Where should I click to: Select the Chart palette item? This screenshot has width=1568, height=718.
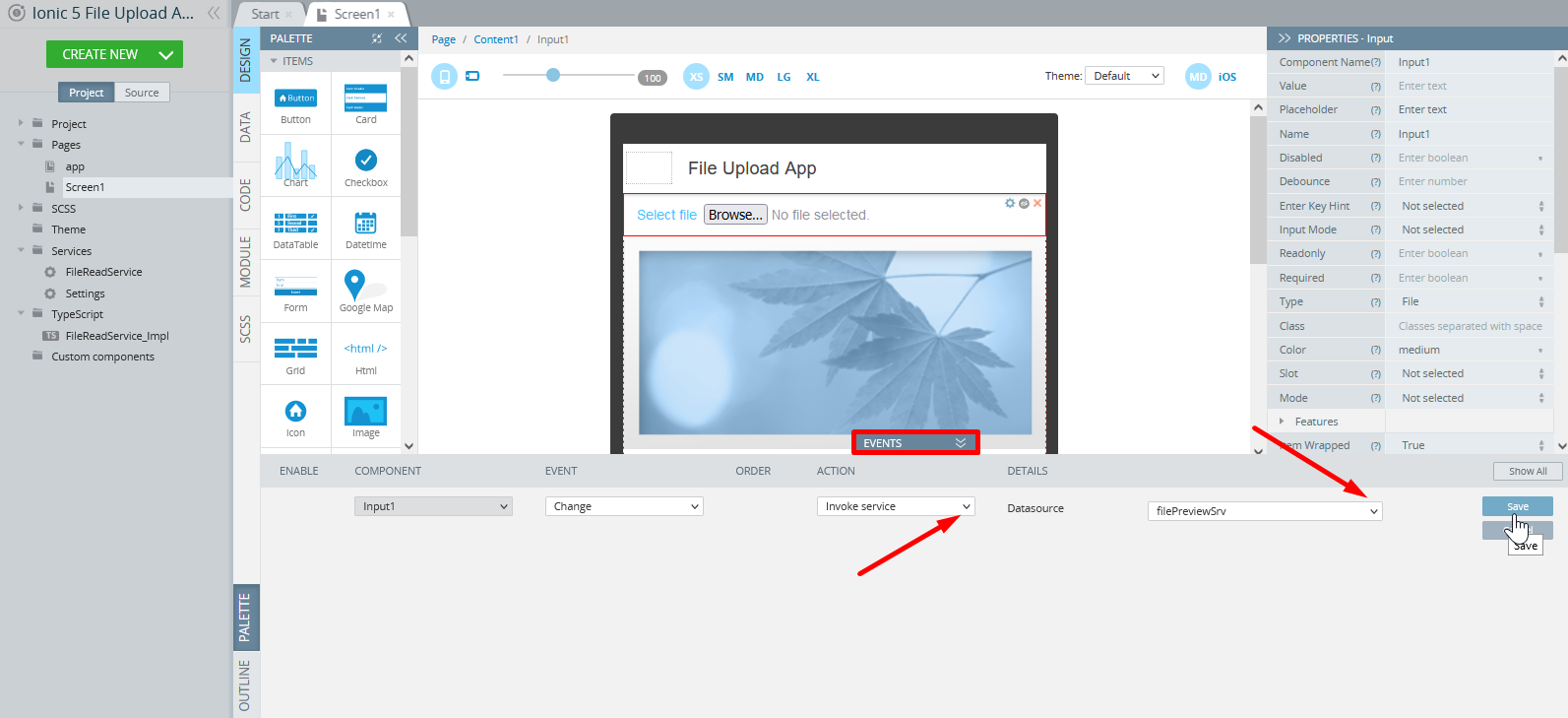[295, 165]
